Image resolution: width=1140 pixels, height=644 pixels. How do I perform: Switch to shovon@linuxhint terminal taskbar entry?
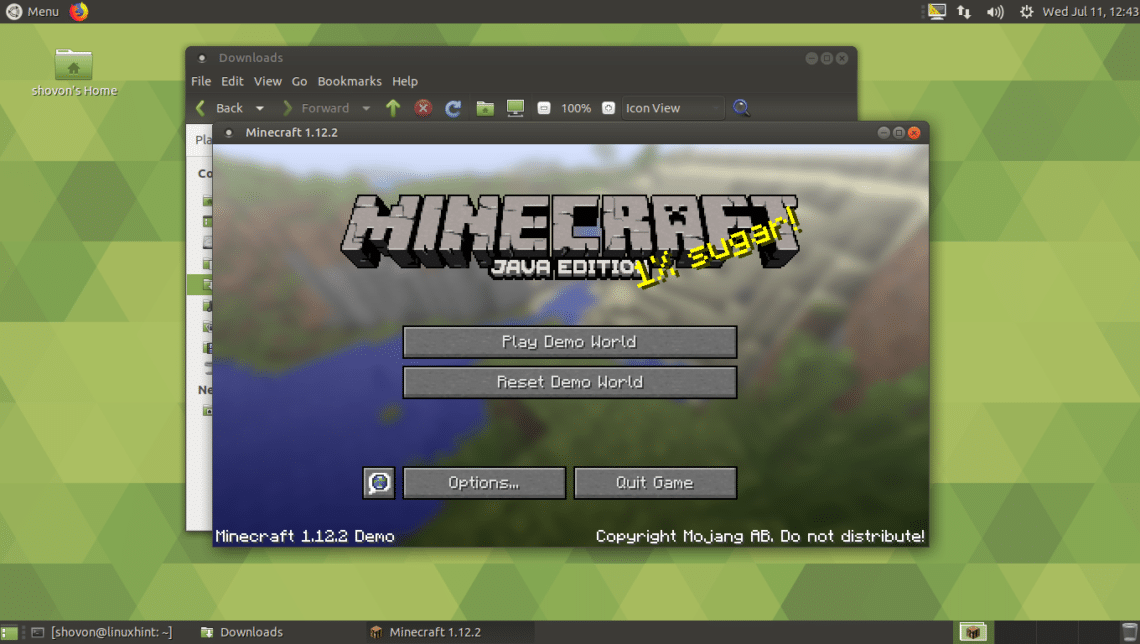102,632
